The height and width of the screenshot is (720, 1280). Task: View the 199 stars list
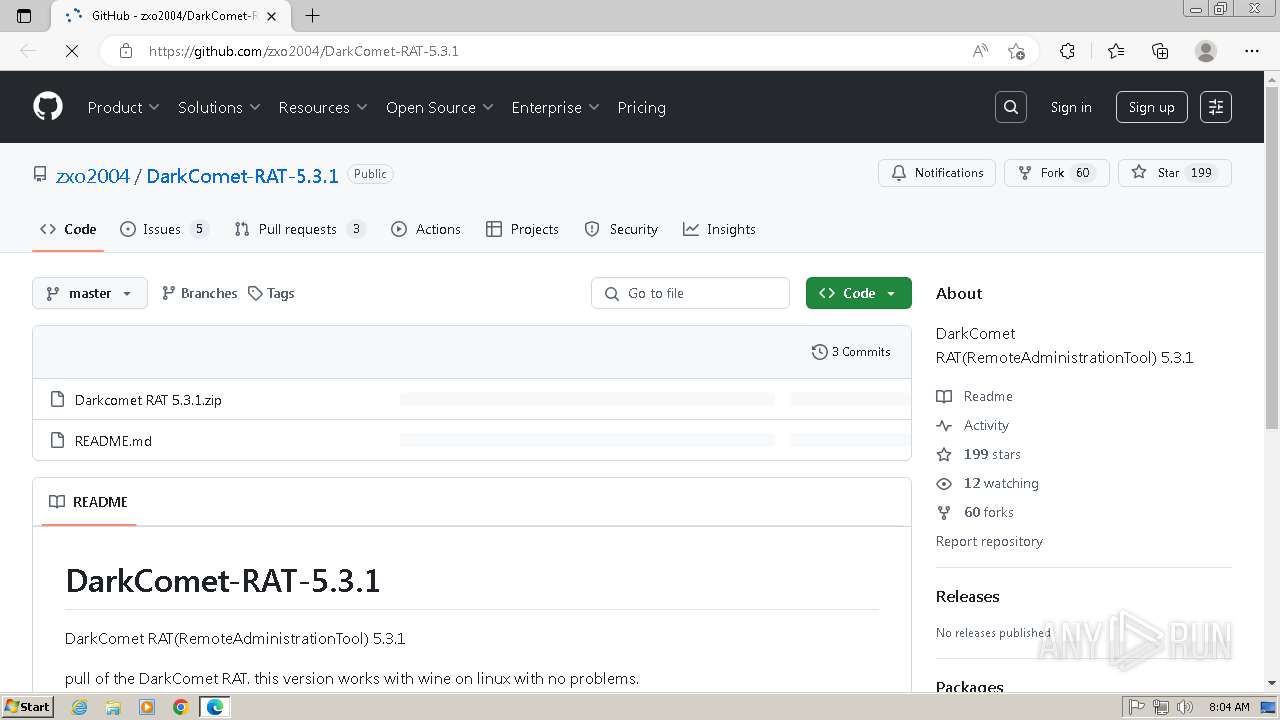[x=979, y=454]
